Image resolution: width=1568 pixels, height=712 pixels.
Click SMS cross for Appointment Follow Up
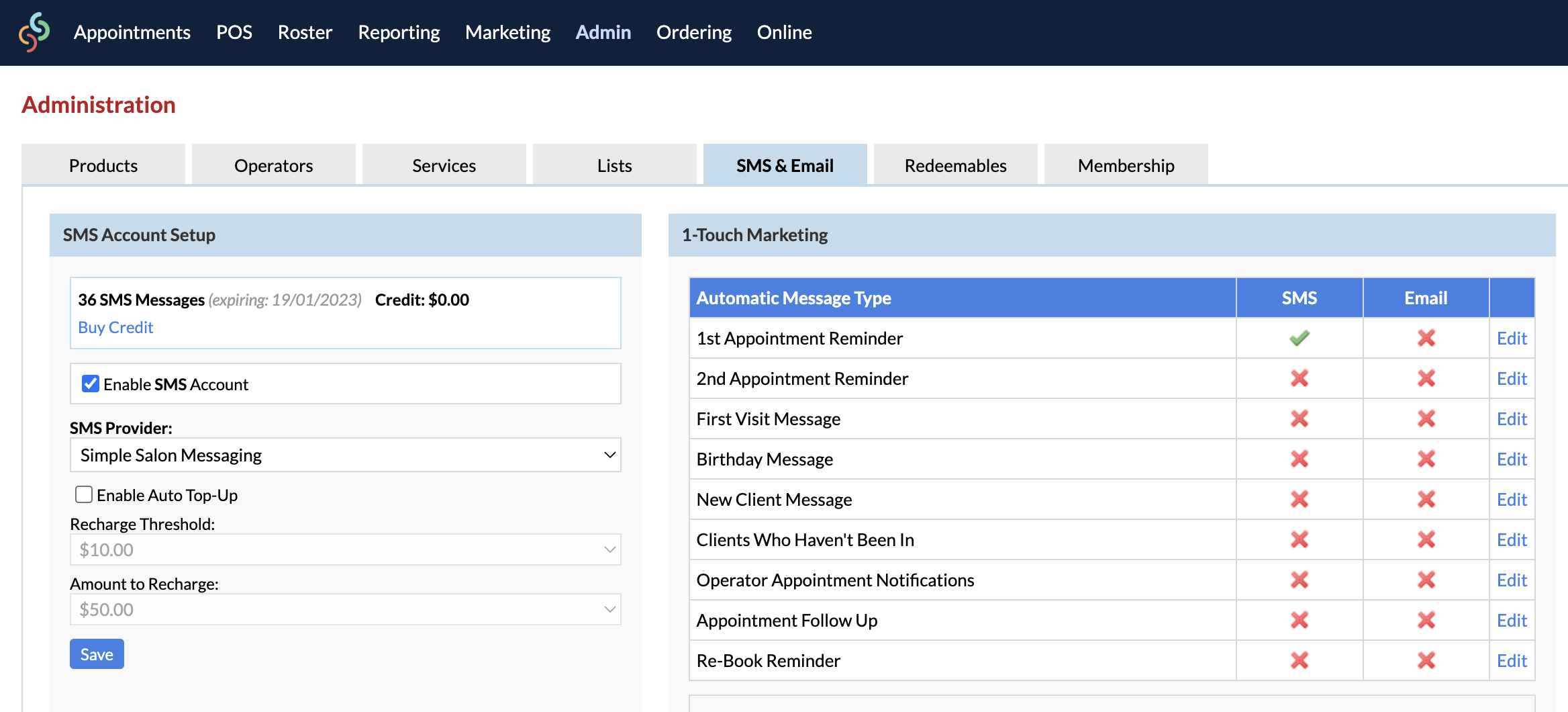(1300, 620)
